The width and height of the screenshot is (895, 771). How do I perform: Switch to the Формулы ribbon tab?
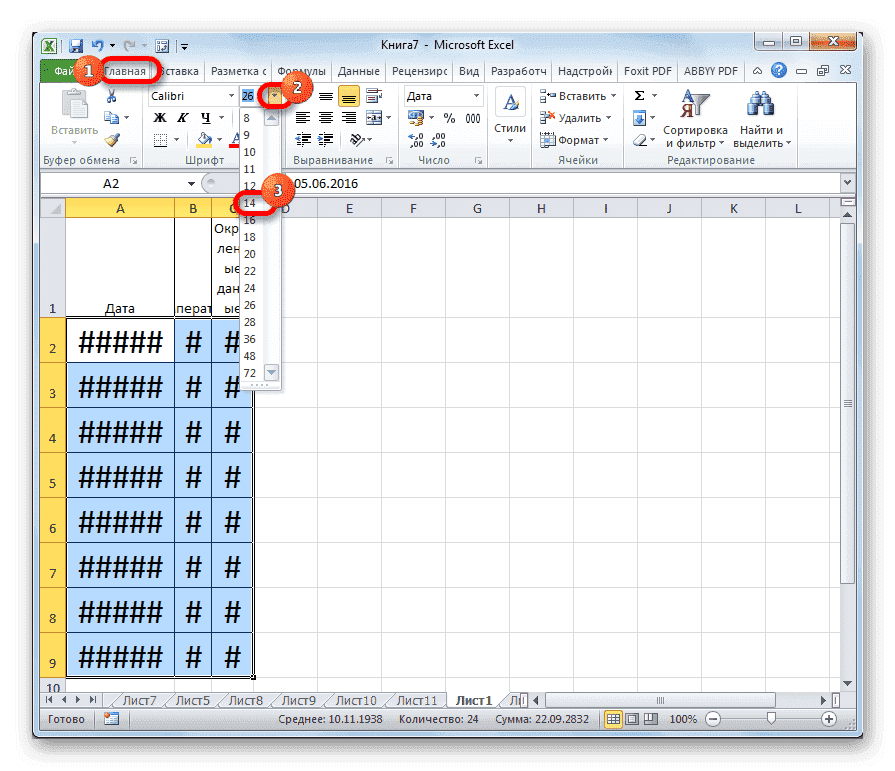305,71
